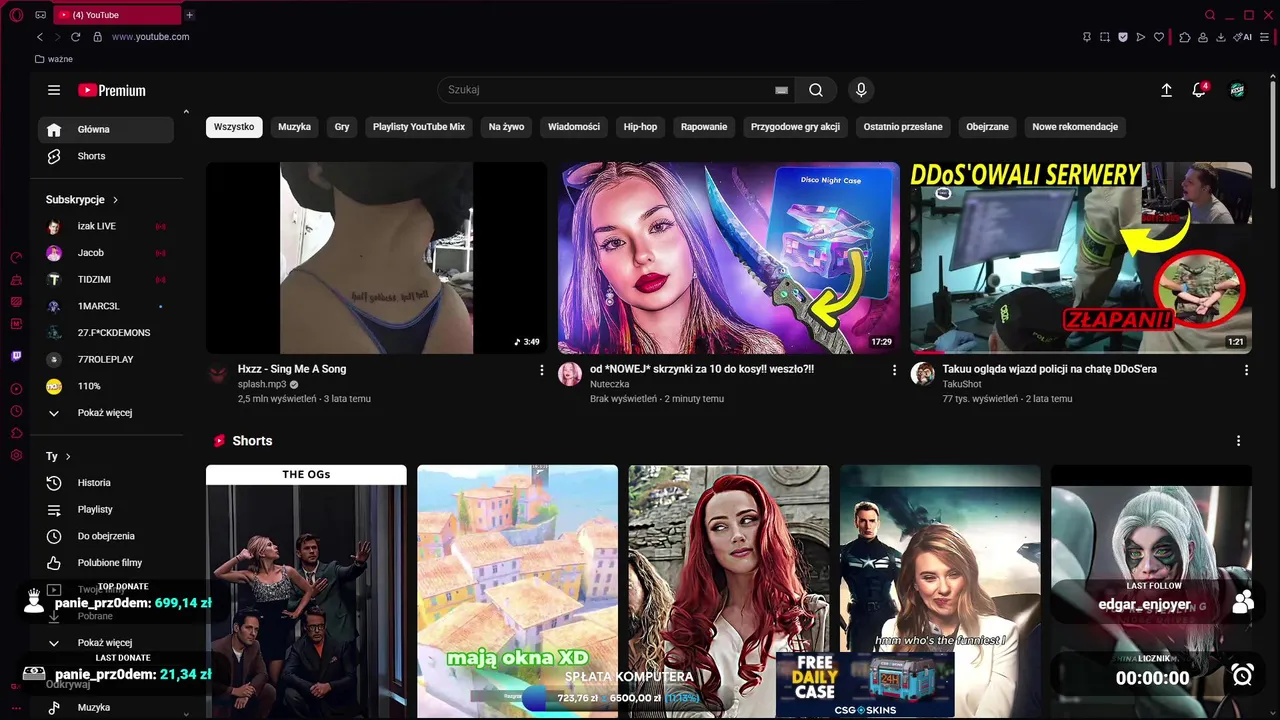Open the ad blocker shield icon

pos(1123,37)
